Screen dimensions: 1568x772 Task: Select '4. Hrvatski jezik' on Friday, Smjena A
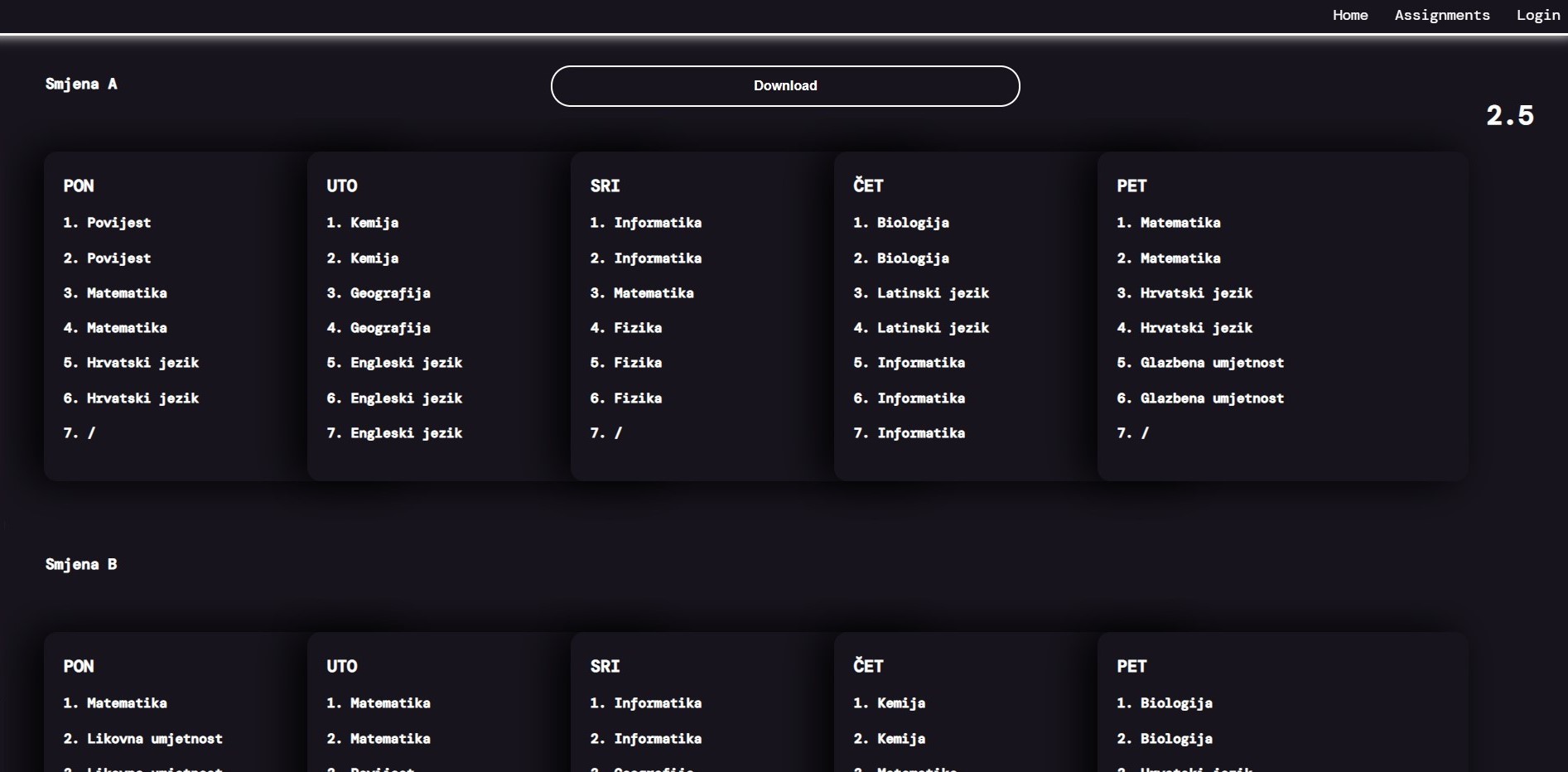(1185, 328)
